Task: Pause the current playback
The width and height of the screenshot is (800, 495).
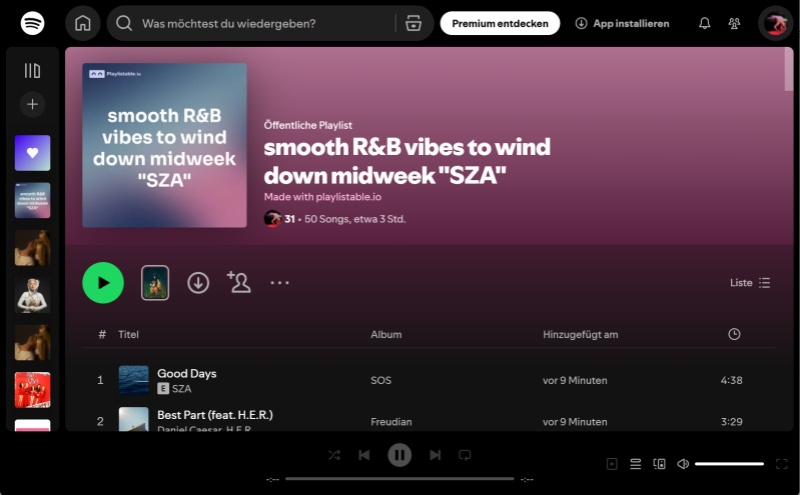Action: point(399,455)
